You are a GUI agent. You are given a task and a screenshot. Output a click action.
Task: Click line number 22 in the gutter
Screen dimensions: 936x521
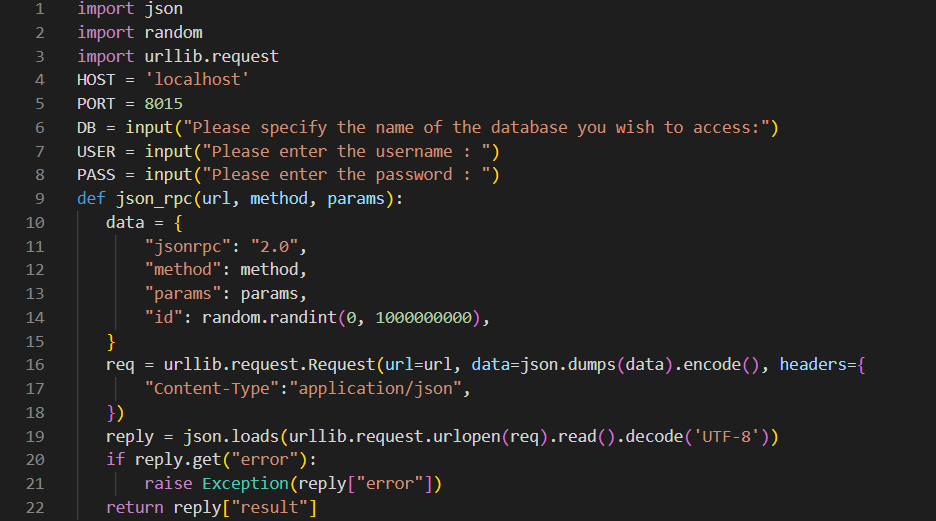[x=35, y=507]
